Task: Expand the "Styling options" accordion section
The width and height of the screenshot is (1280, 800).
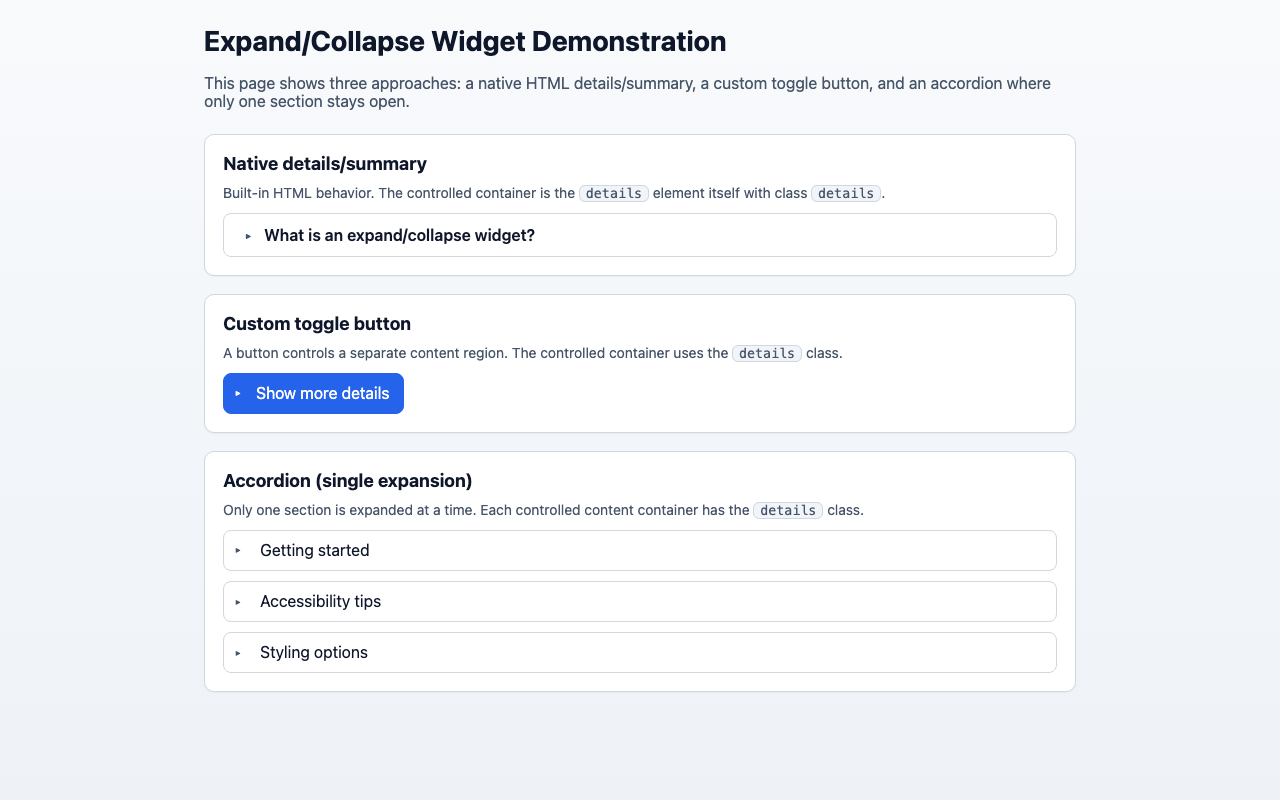Action: [x=313, y=652]
